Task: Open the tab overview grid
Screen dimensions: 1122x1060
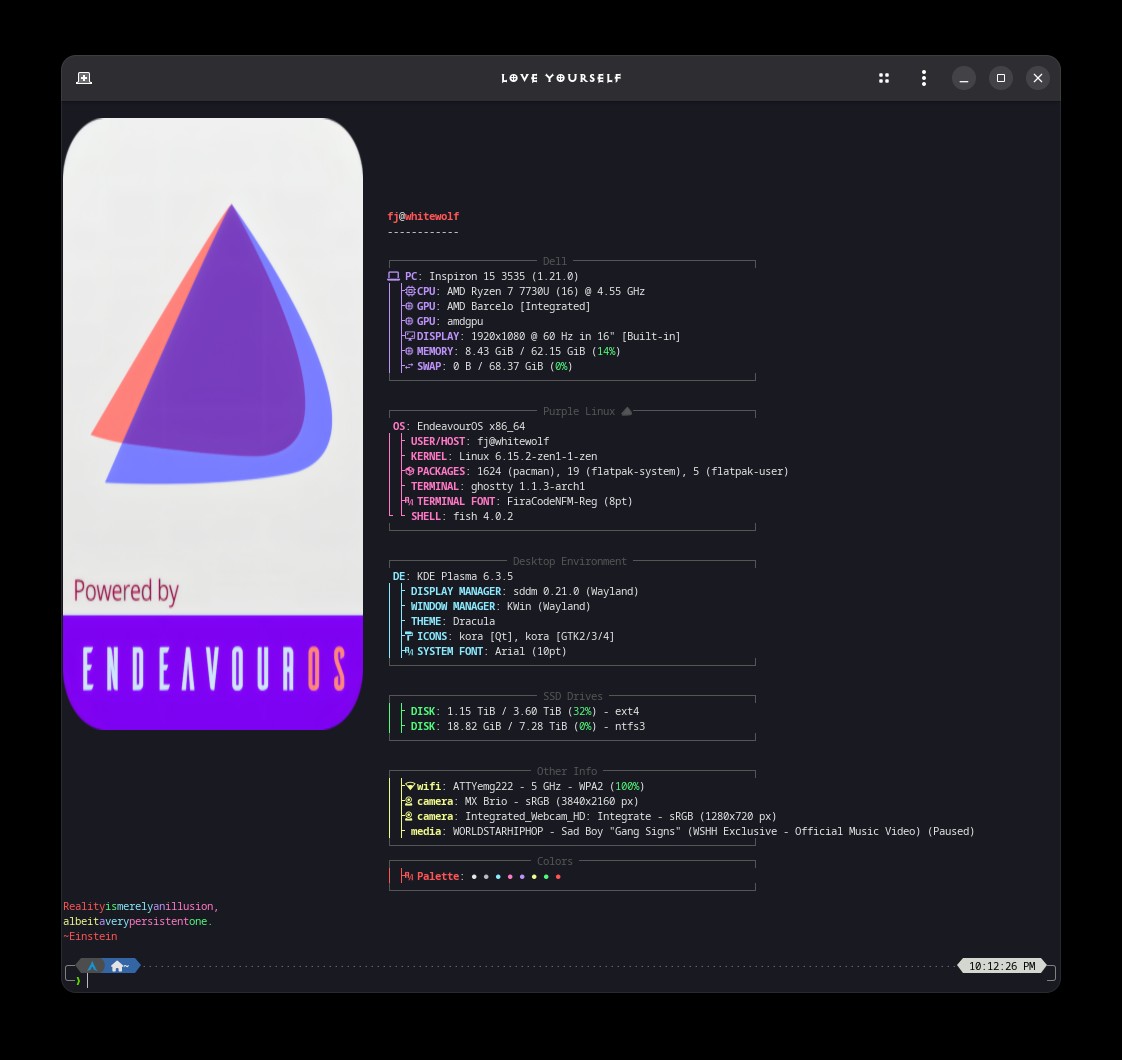Action: [x=884, y=78]
